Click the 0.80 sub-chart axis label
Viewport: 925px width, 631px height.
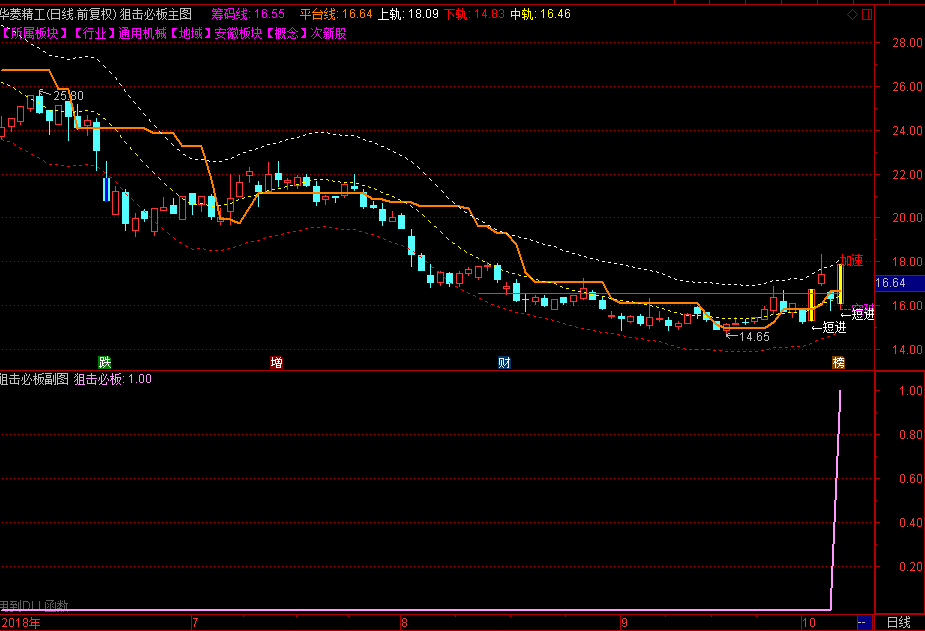[911, 435]
